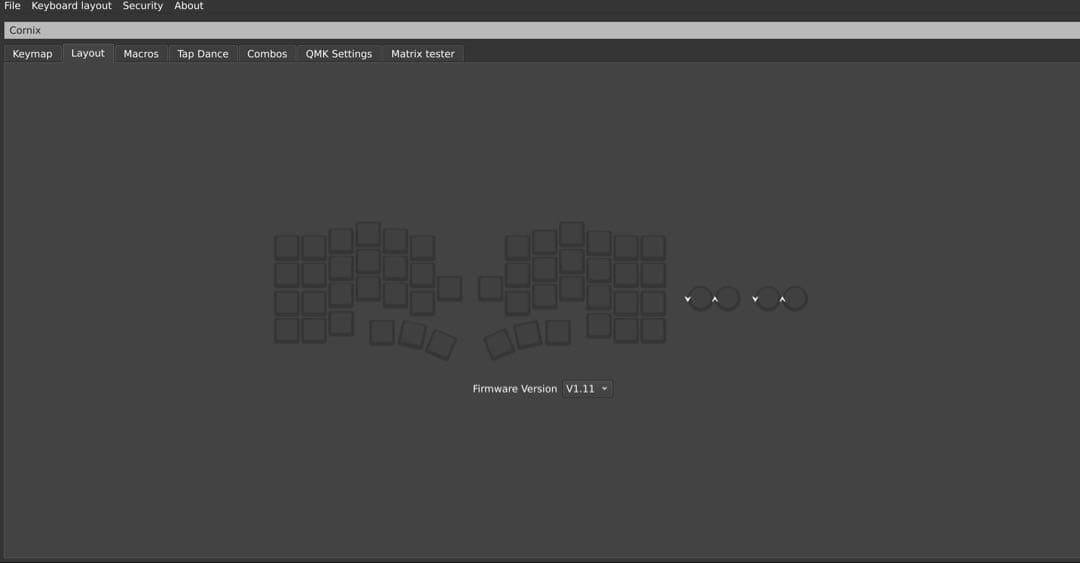Screen dimensions: 1080x563
Task: Open the File menu
Action: point(12,6)
